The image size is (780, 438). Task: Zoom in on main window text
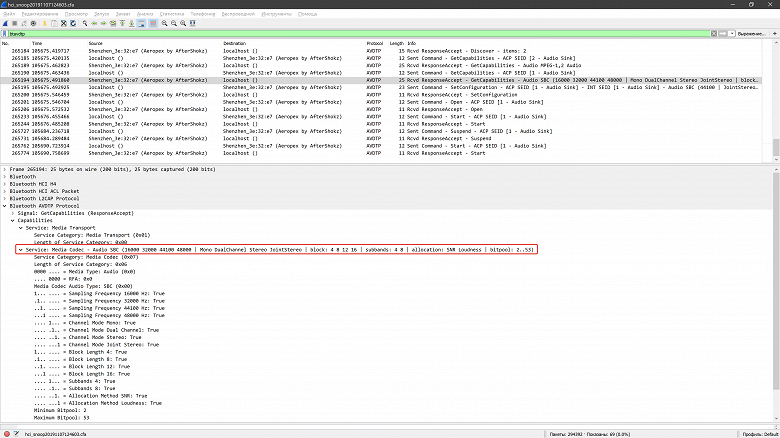(x=165, y=23)
